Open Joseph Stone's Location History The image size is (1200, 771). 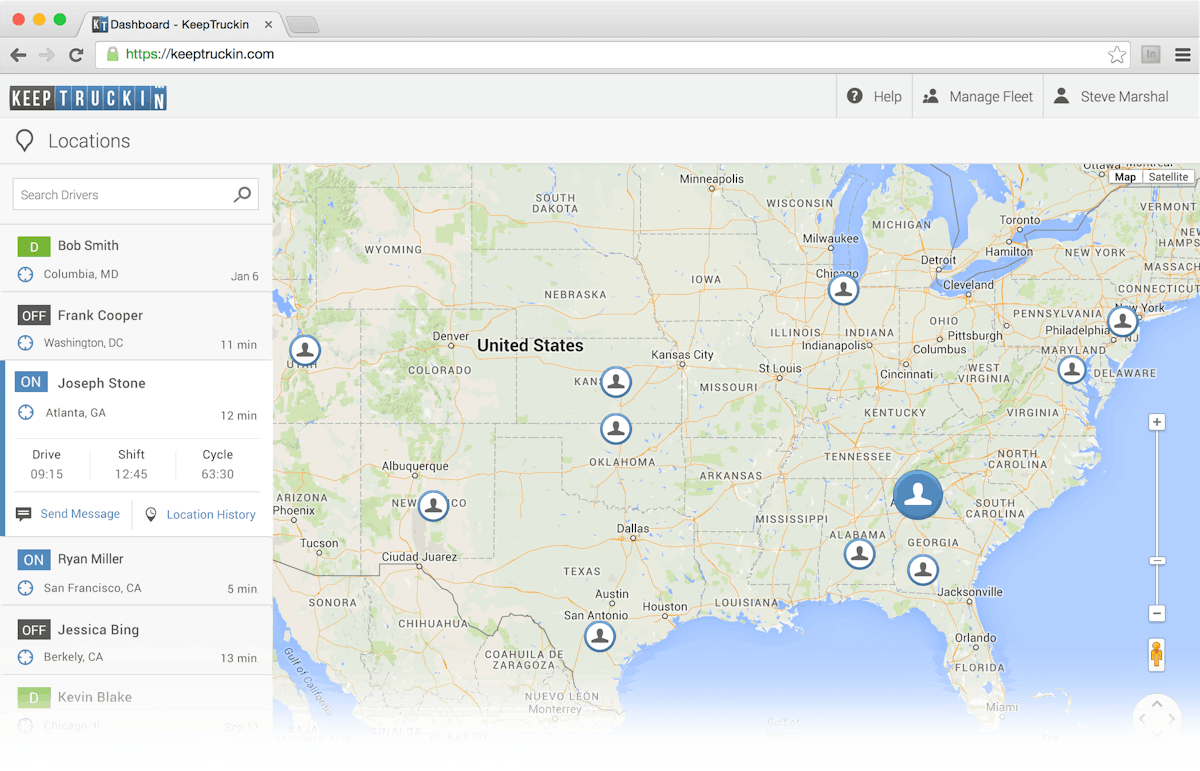pos(208,514)
